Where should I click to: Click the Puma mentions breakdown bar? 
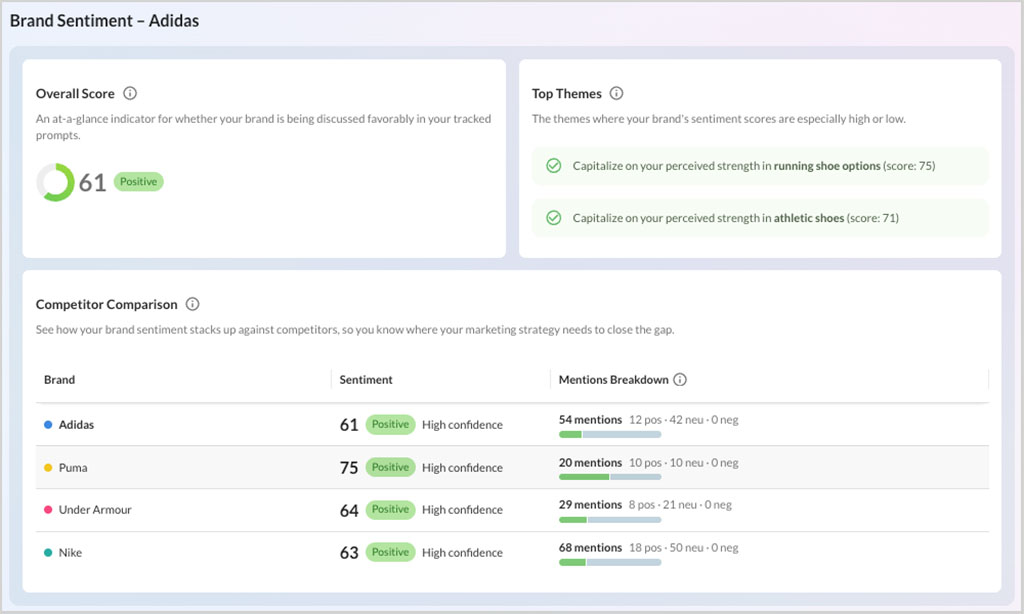point(610,477)
